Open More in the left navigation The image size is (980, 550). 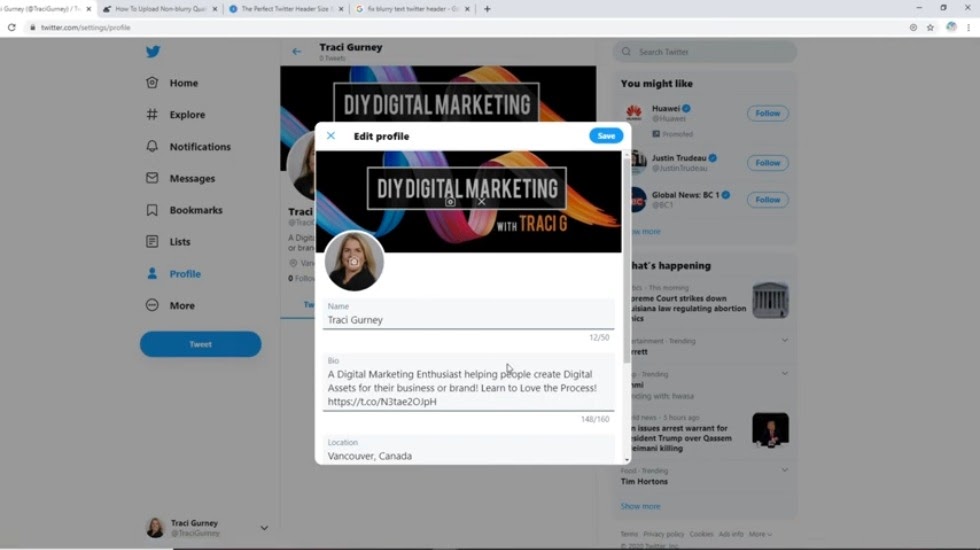[181, 306]
